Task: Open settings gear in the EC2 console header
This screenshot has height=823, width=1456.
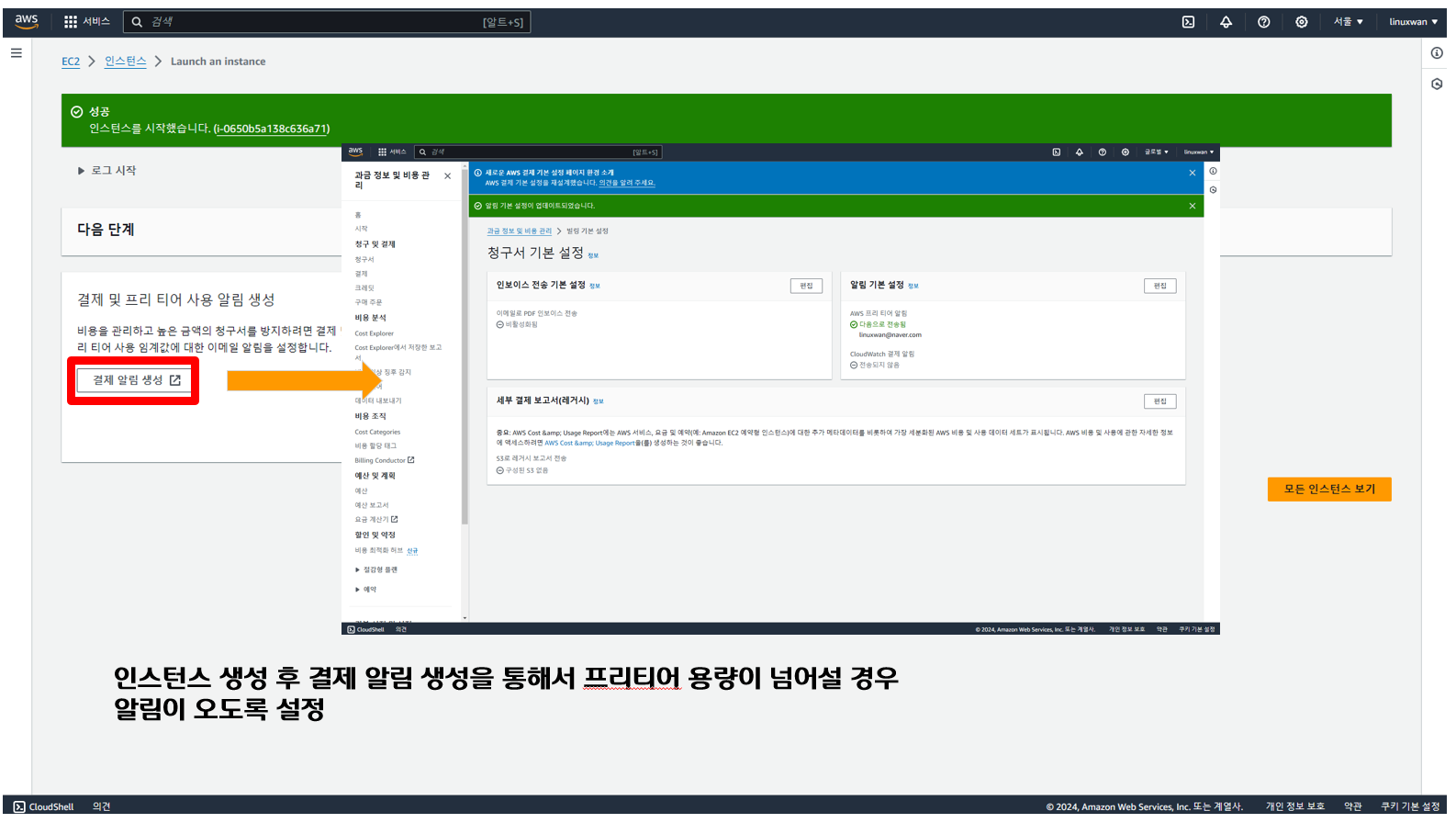Action: 1302,22
